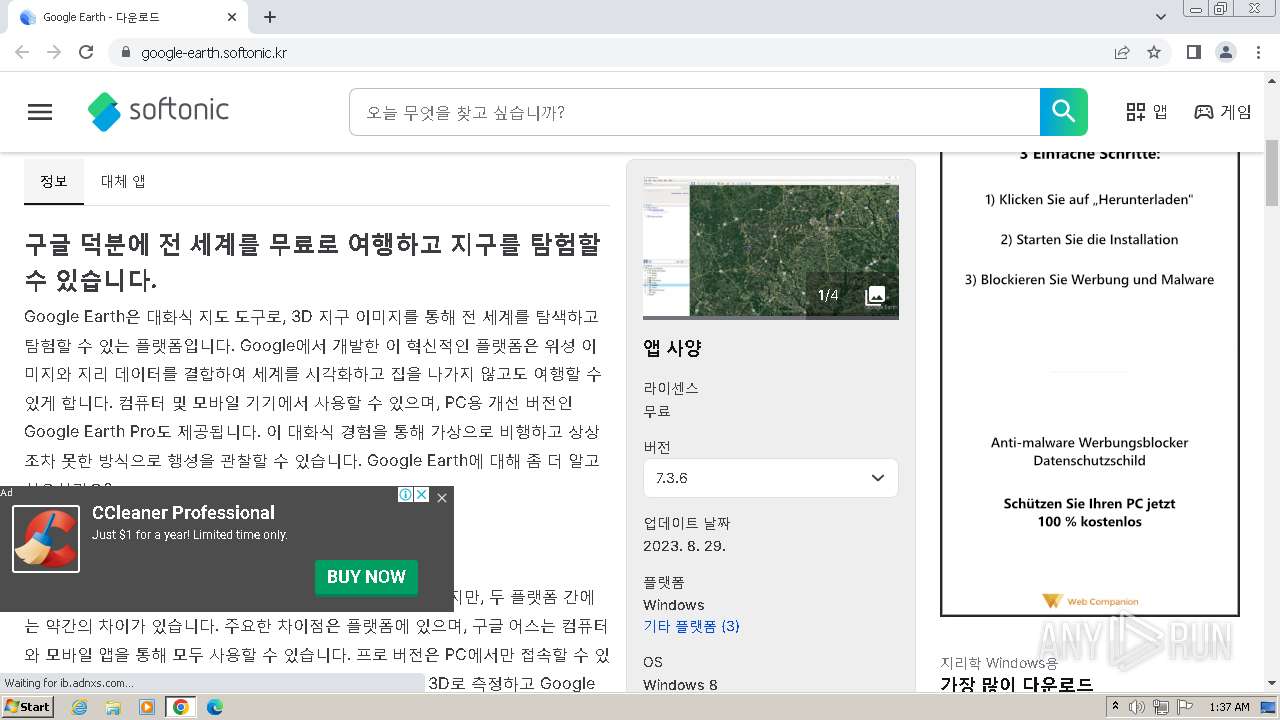Close the Google Earth tab
1280x720 pixels.
pyautogui.click(x=232, y=17)
